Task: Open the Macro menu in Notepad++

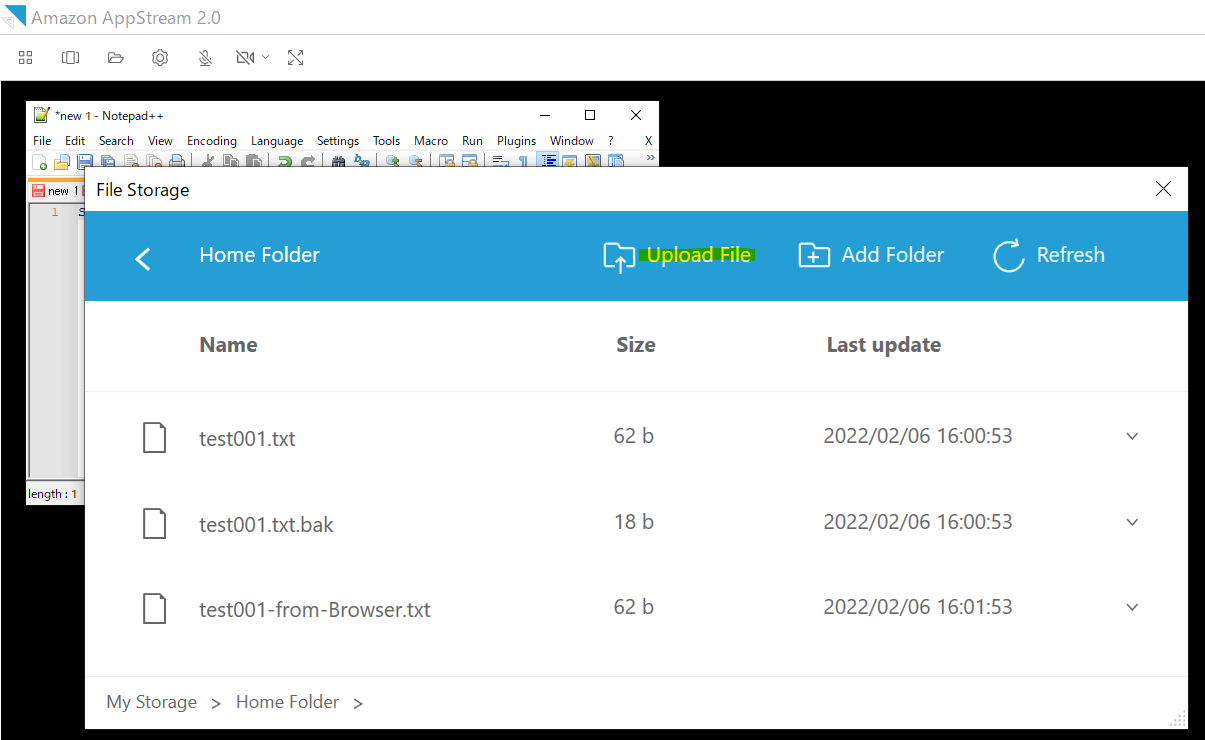Action: tap(431, 141)
